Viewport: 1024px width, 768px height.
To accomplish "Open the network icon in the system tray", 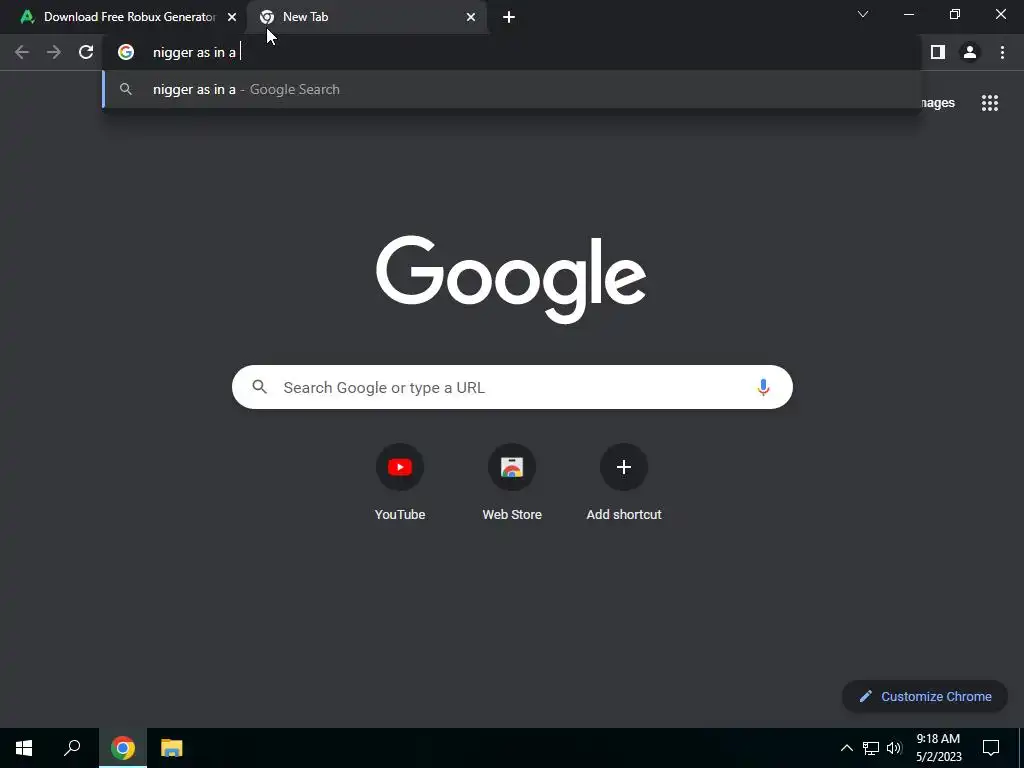I will 871,748.
